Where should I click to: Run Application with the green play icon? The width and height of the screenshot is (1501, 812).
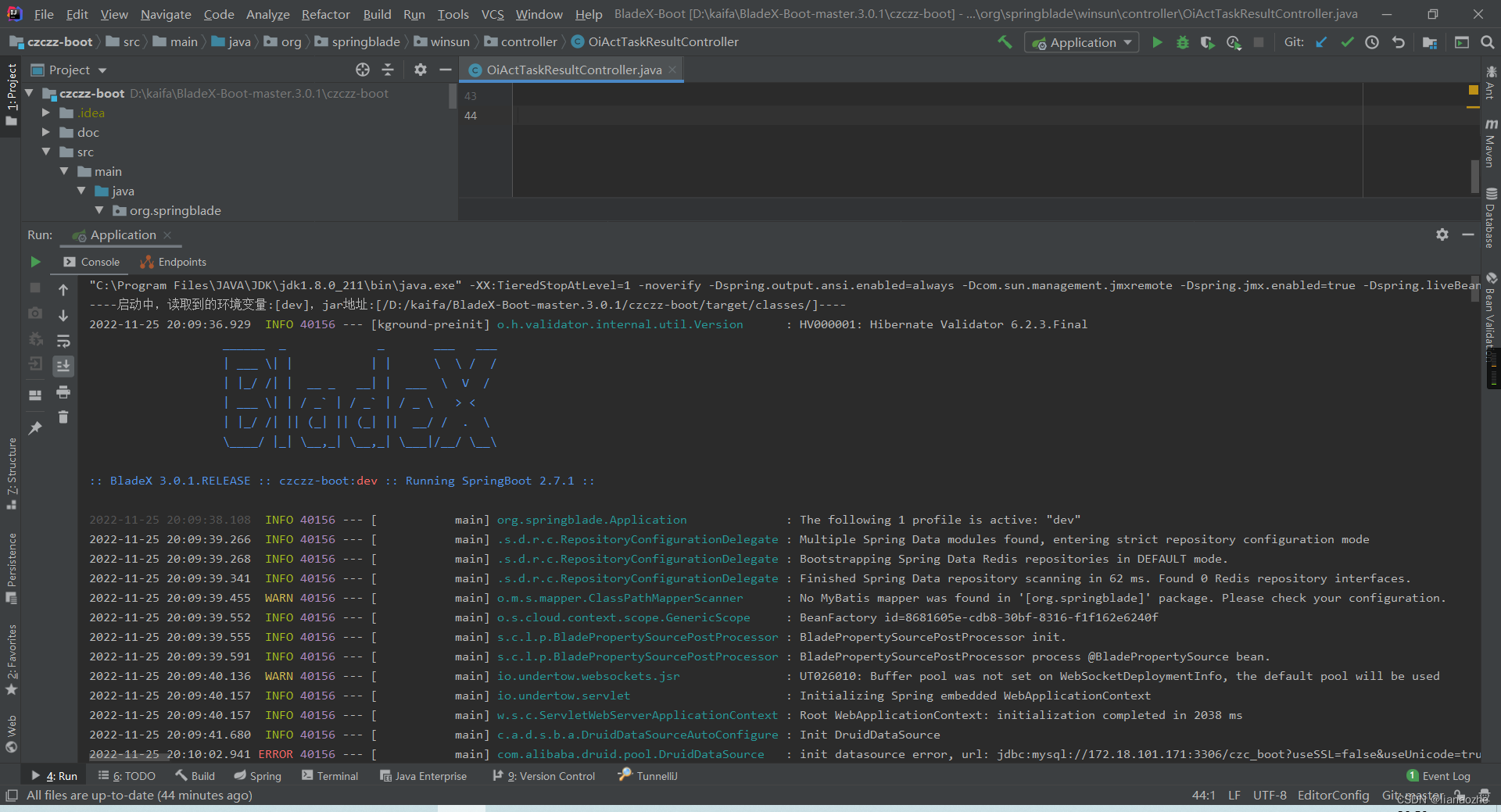point(1157,42)
